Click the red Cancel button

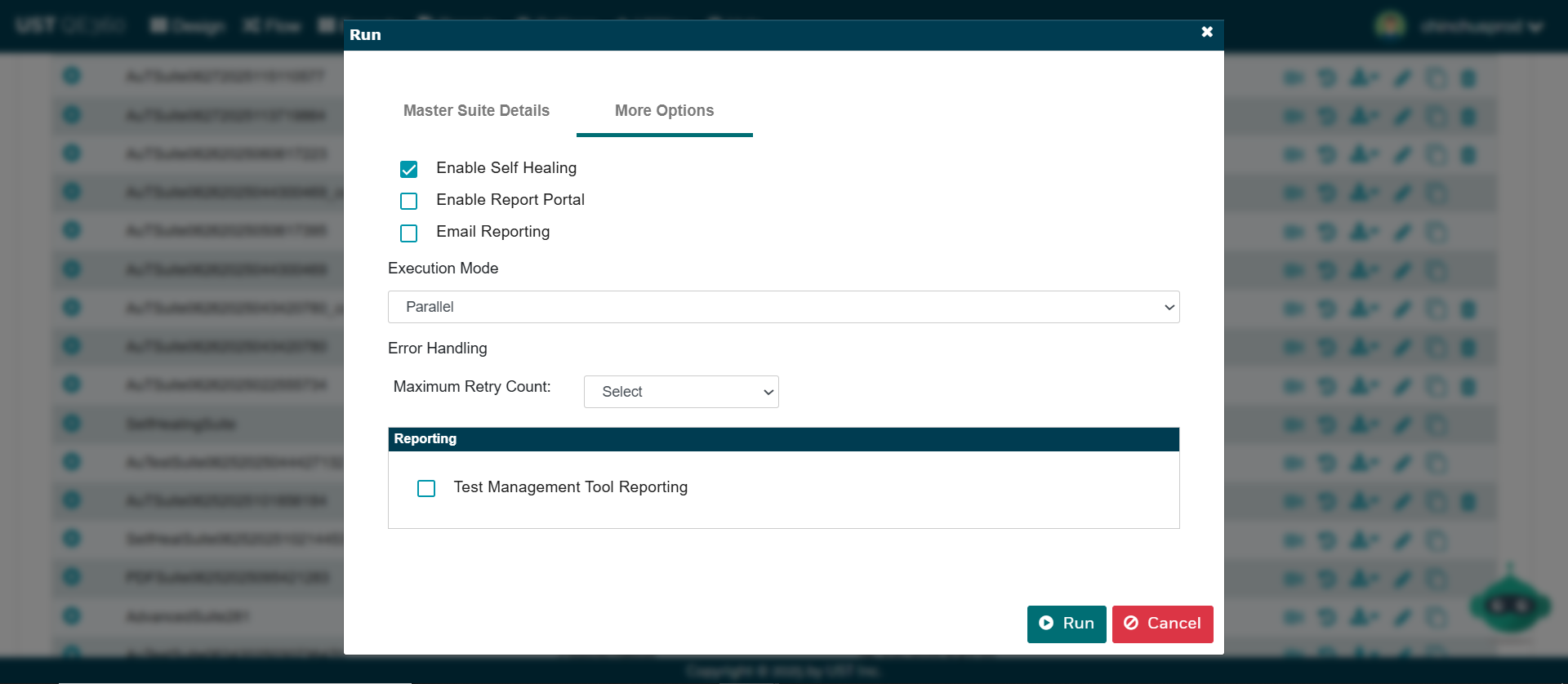[1162, 624]
